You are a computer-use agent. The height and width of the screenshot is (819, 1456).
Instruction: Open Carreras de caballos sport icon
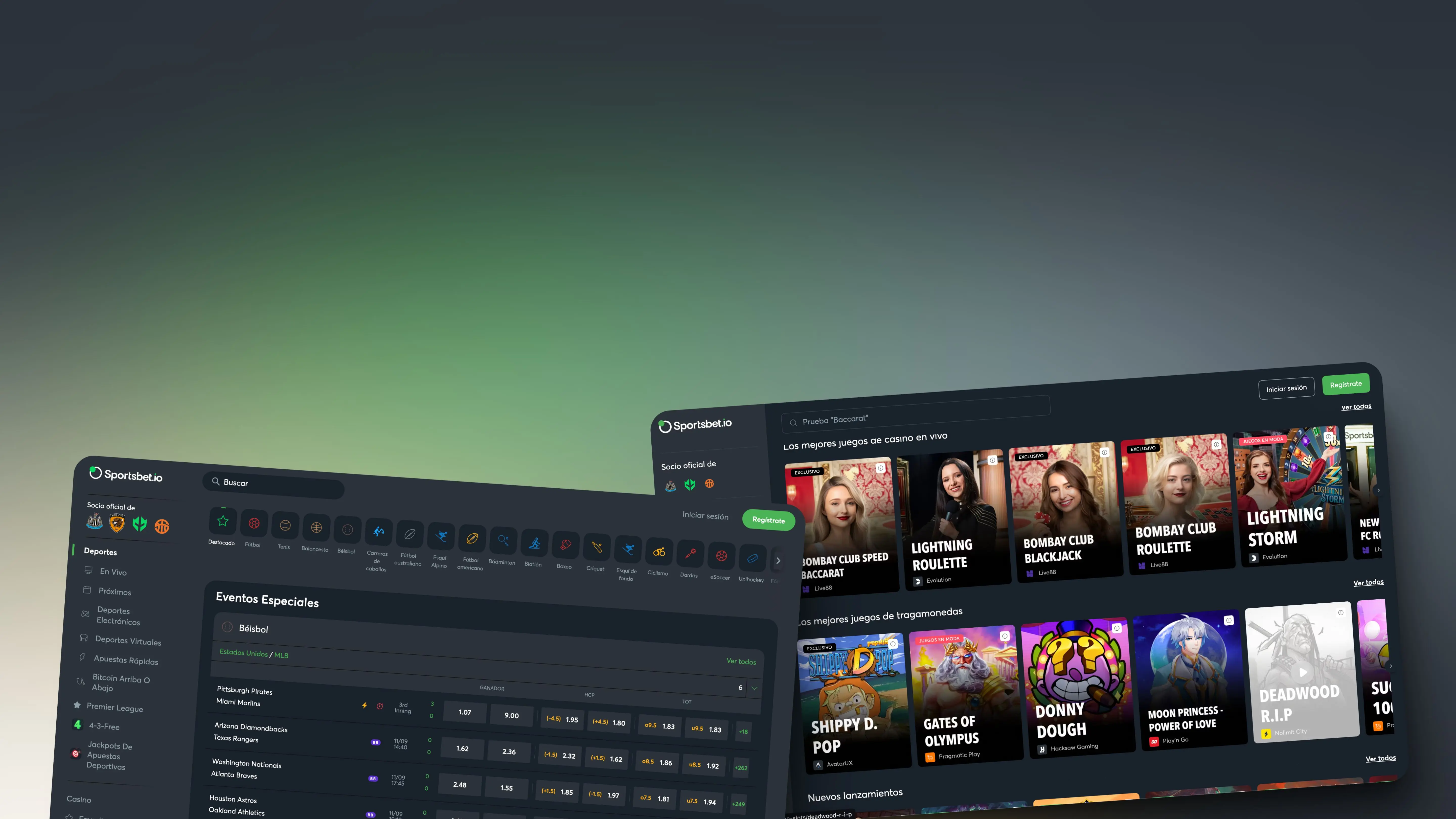[x=379, y=532]
